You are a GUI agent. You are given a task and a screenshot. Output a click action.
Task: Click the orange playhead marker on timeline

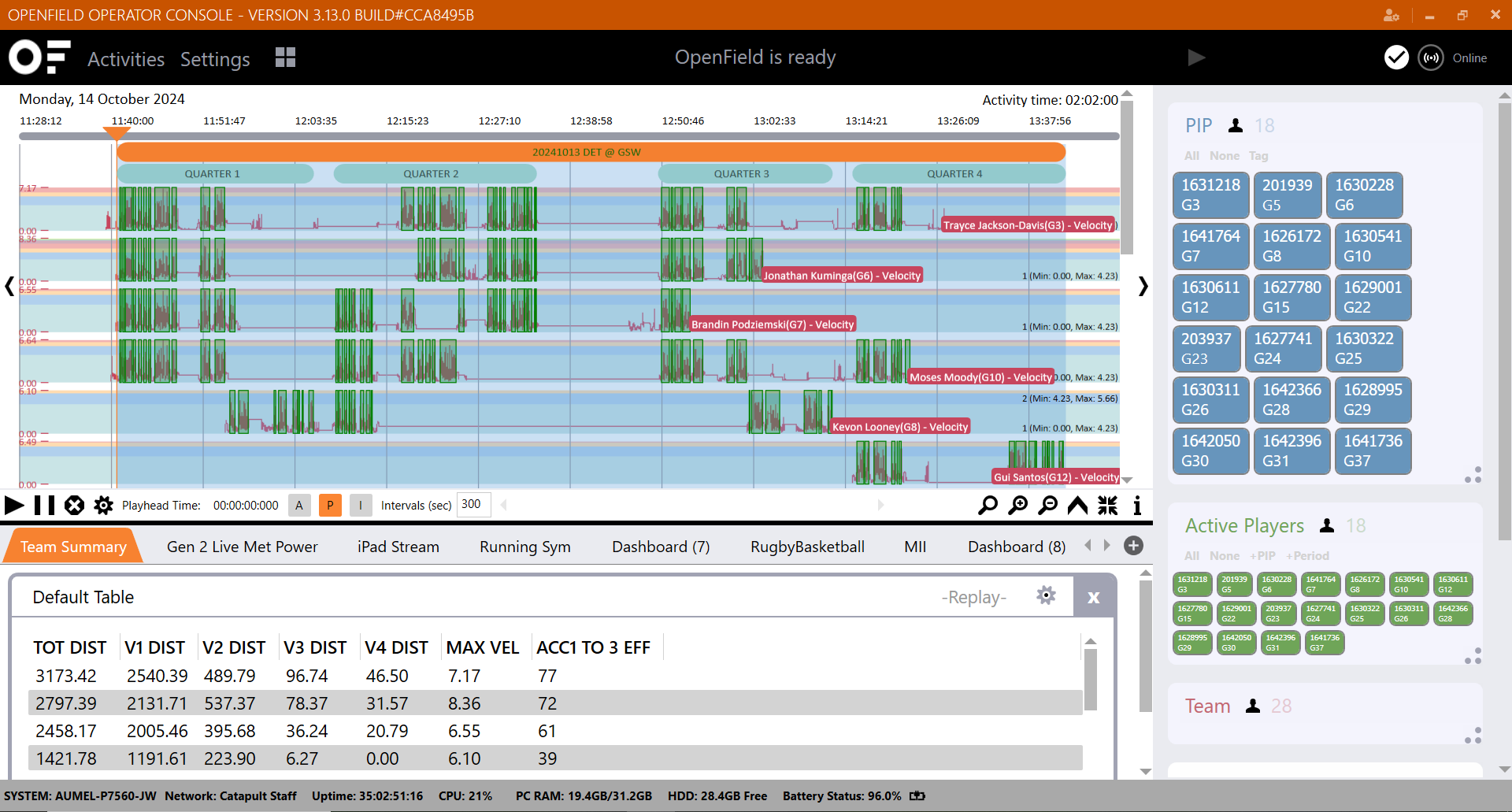[117, 133]
